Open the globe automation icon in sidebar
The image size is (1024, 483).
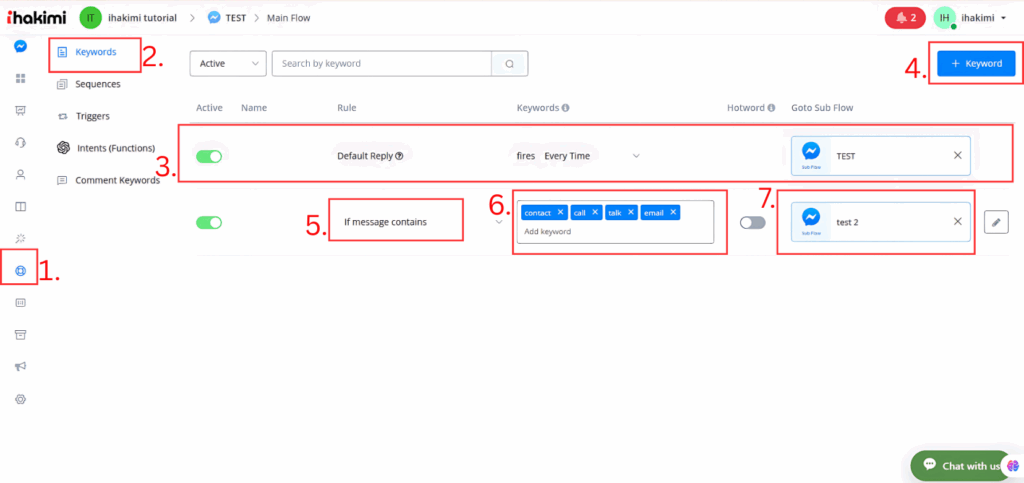coord(20,271)
